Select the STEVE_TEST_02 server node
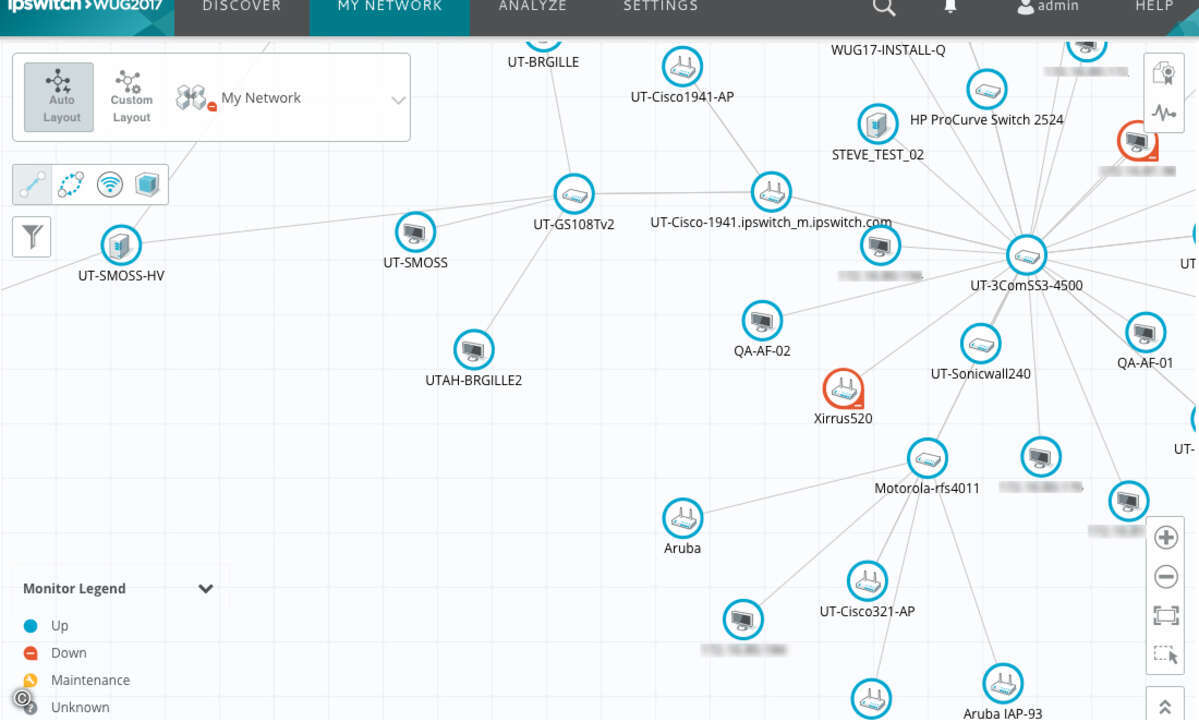The width and height of the screenshot is (1199, 720). [877, 124]
